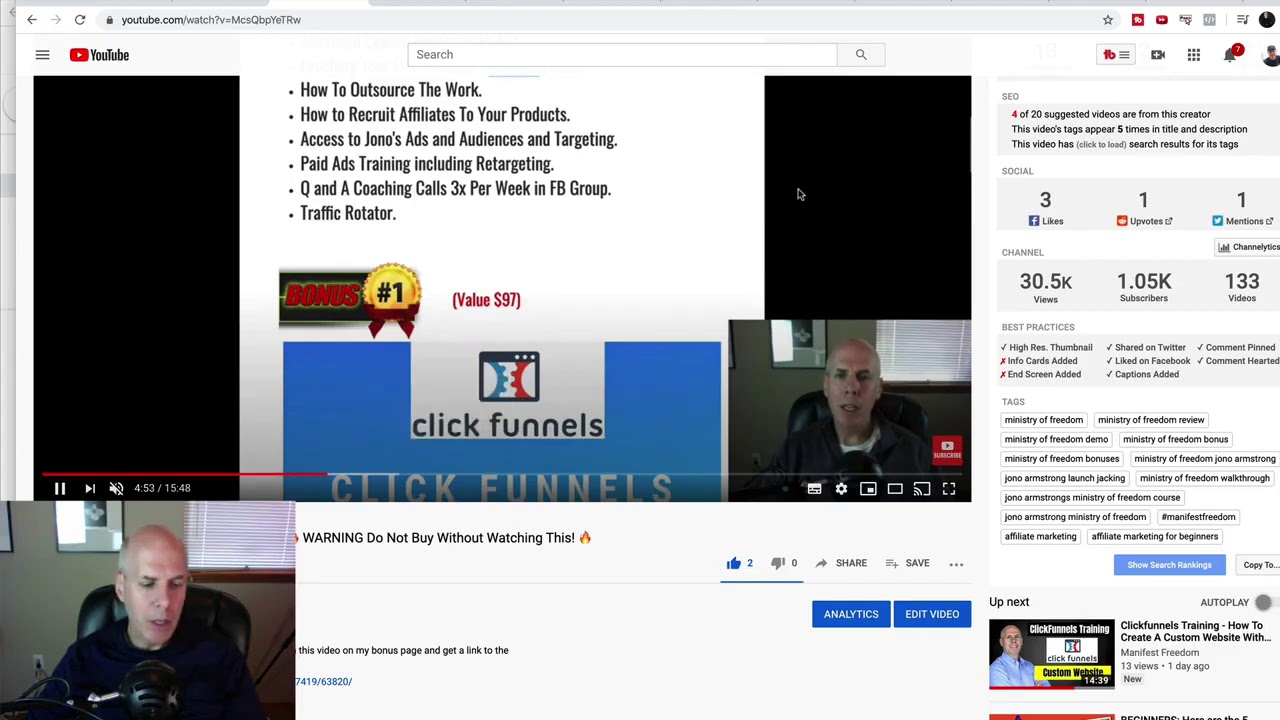1280x720 pixels.
Task: Click the ANALYTICS button
Action: [851, 614]
